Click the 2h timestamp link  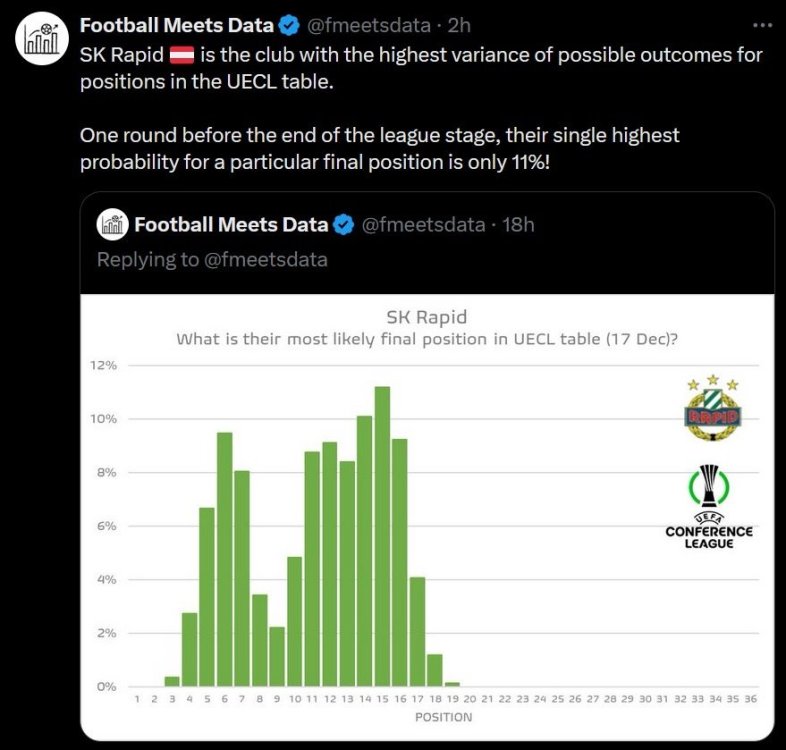pos(457,25)
